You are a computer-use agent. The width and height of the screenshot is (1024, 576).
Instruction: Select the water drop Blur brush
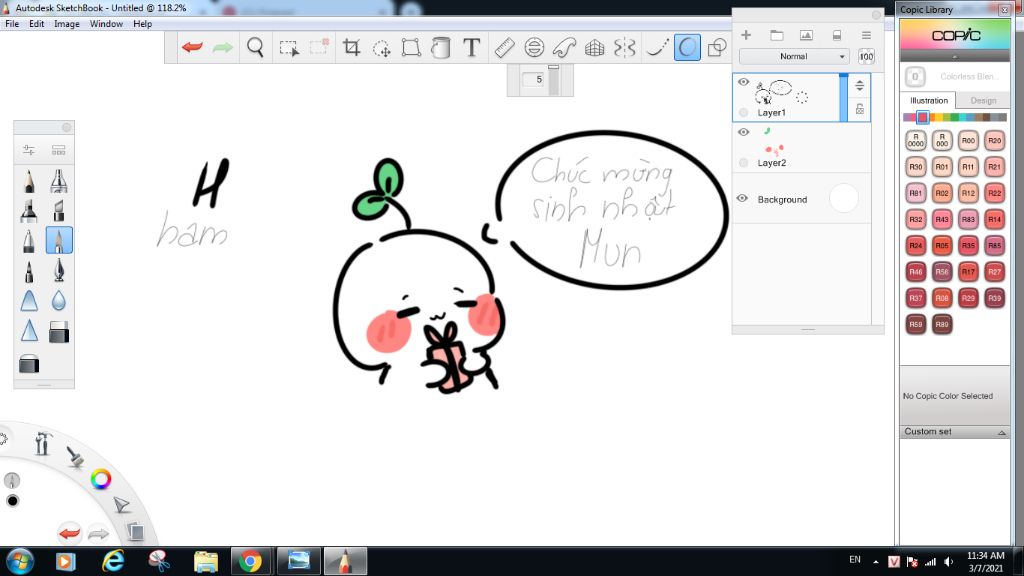pos(59,301)
